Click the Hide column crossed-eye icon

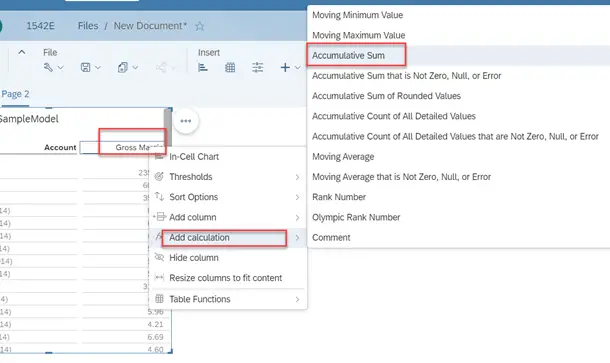coord(159,257)
